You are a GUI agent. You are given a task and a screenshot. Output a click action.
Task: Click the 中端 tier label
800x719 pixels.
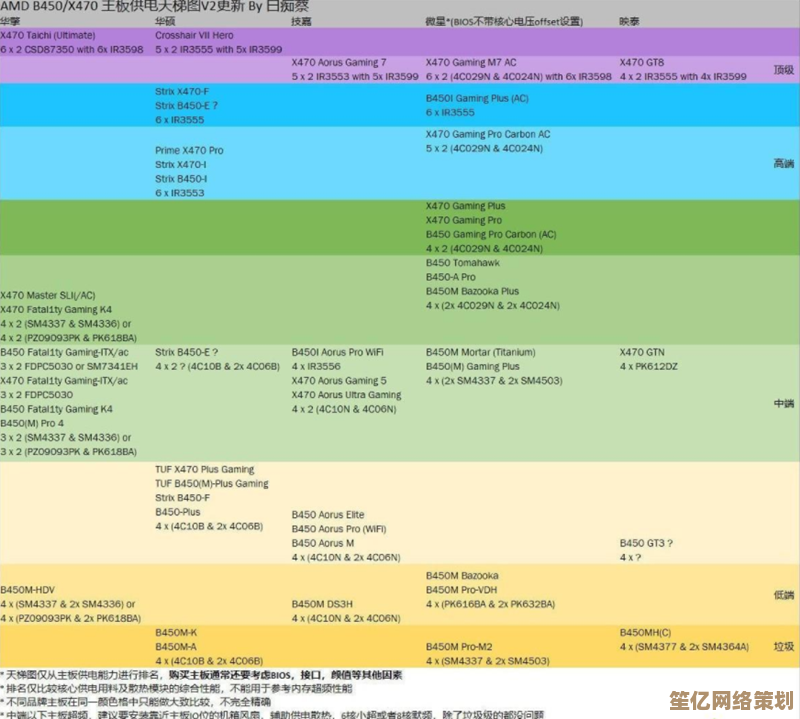coord(784,403)
